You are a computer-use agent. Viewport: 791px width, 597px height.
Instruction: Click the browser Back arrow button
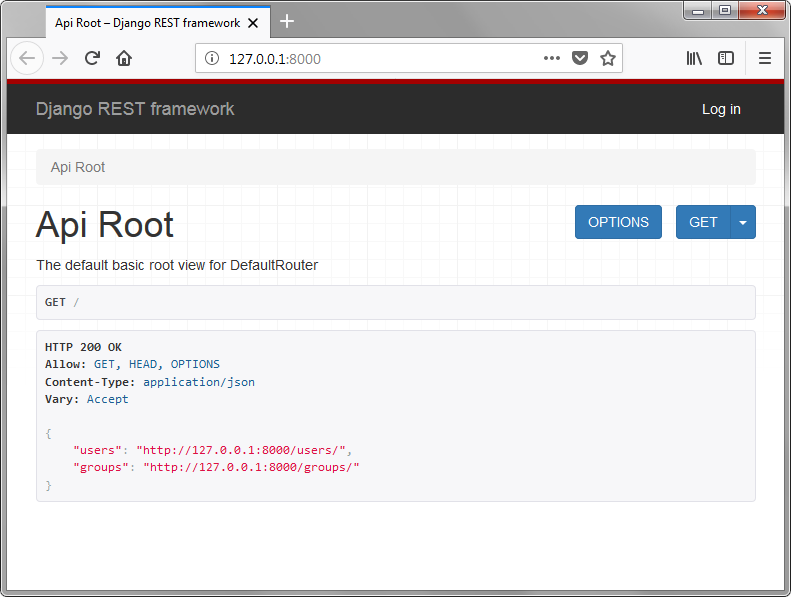tap(27, 58)
